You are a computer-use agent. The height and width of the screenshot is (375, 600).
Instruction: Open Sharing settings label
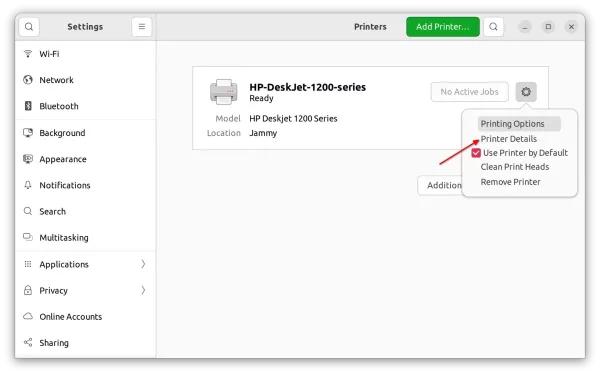(54, 343)
